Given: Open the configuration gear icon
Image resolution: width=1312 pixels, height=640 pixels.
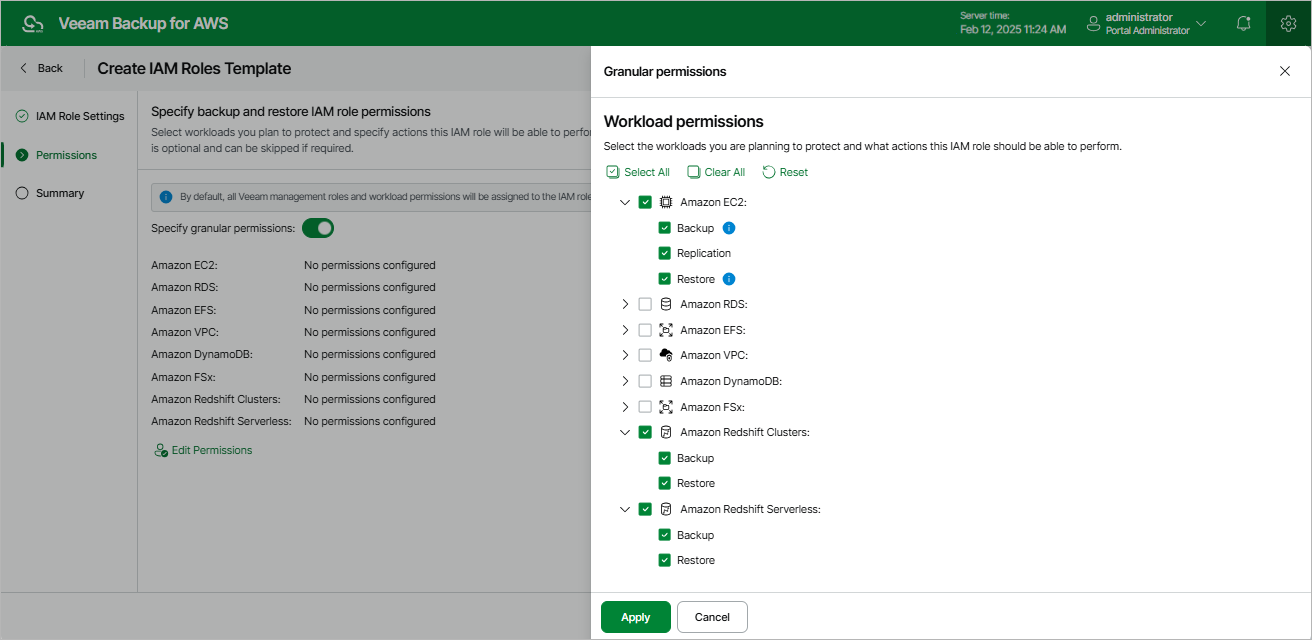Looking at the screenshot, I should [x=1288, y=23].
